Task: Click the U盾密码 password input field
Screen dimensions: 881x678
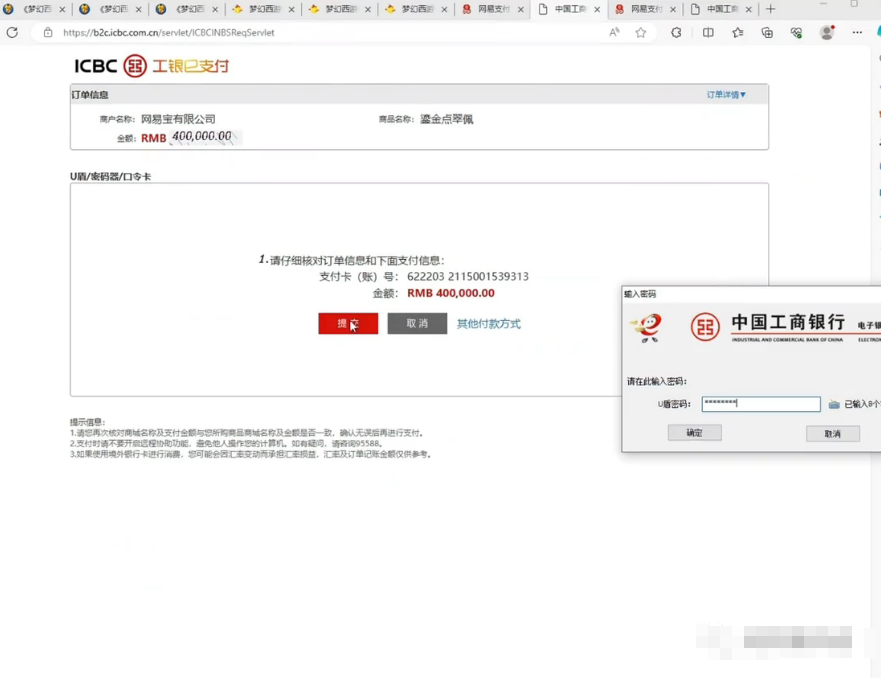Action: [x=760, y=404]
